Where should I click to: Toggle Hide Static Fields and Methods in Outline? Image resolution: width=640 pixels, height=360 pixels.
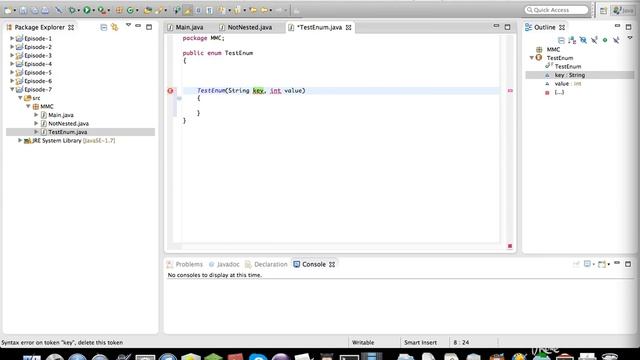click(x=594, y=40)
